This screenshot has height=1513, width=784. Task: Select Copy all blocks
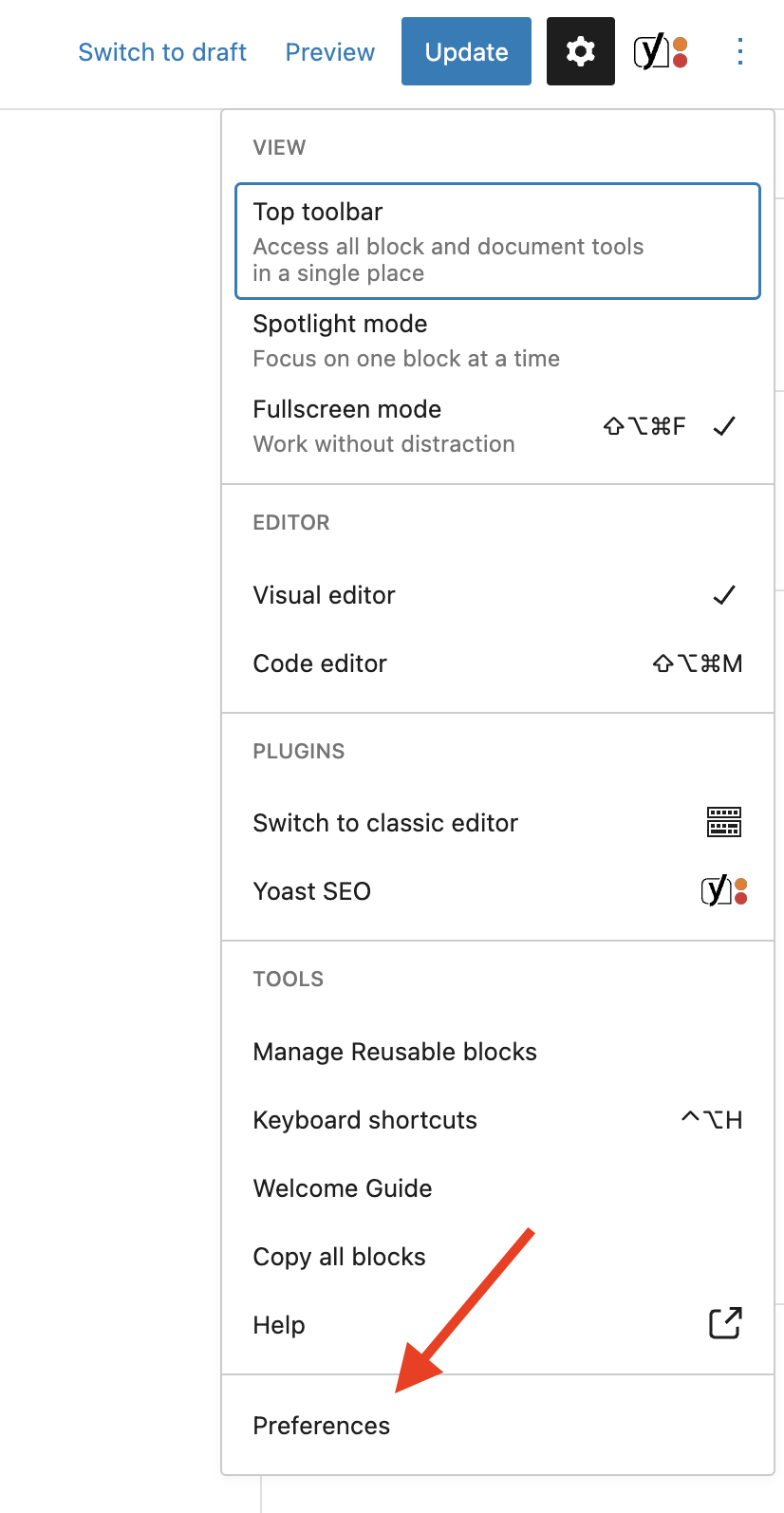pos(497,1257)
